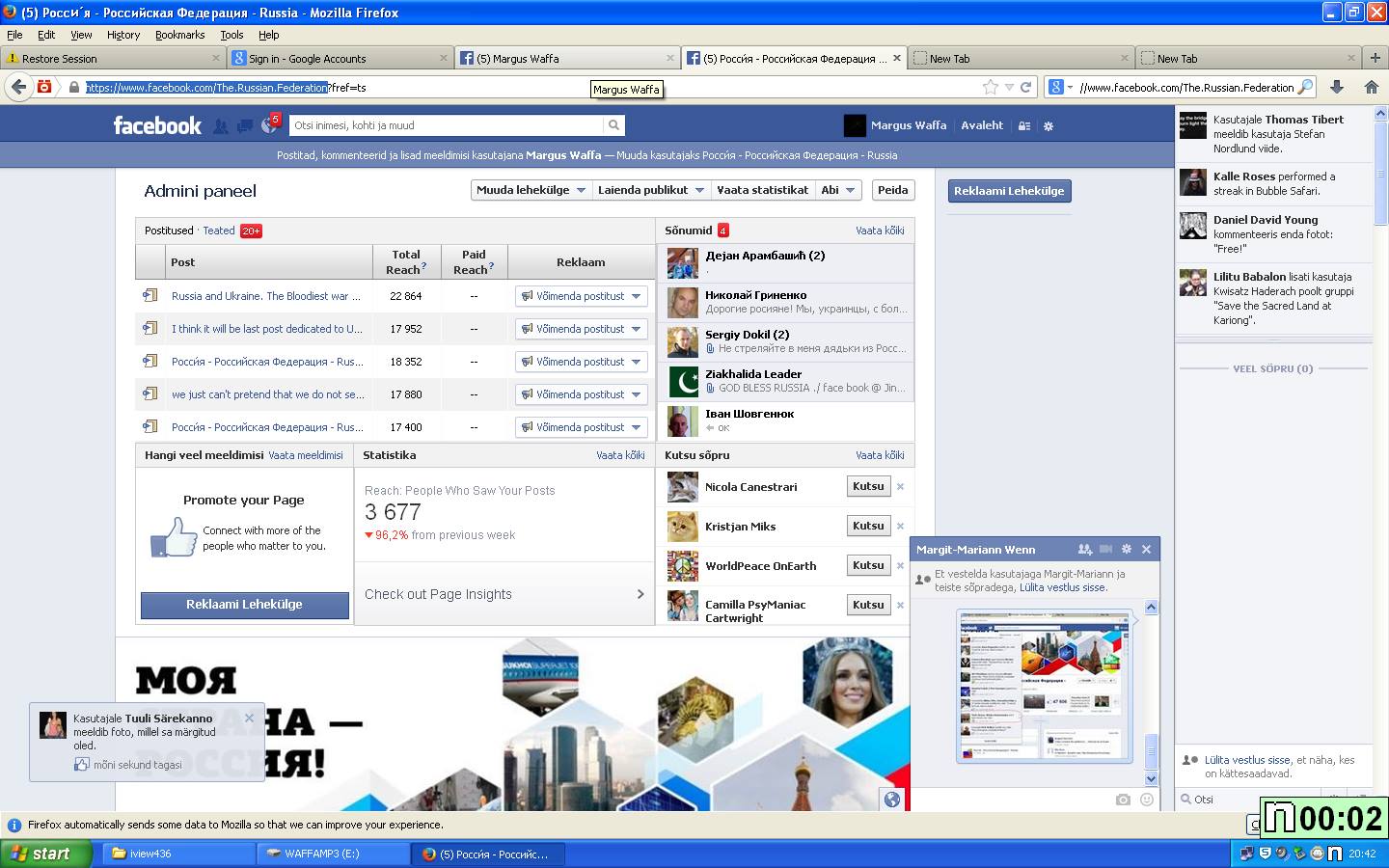
Task: Invite Camilla PsyManiac Cartwright with Kutsu
Action: click(868, 605)
